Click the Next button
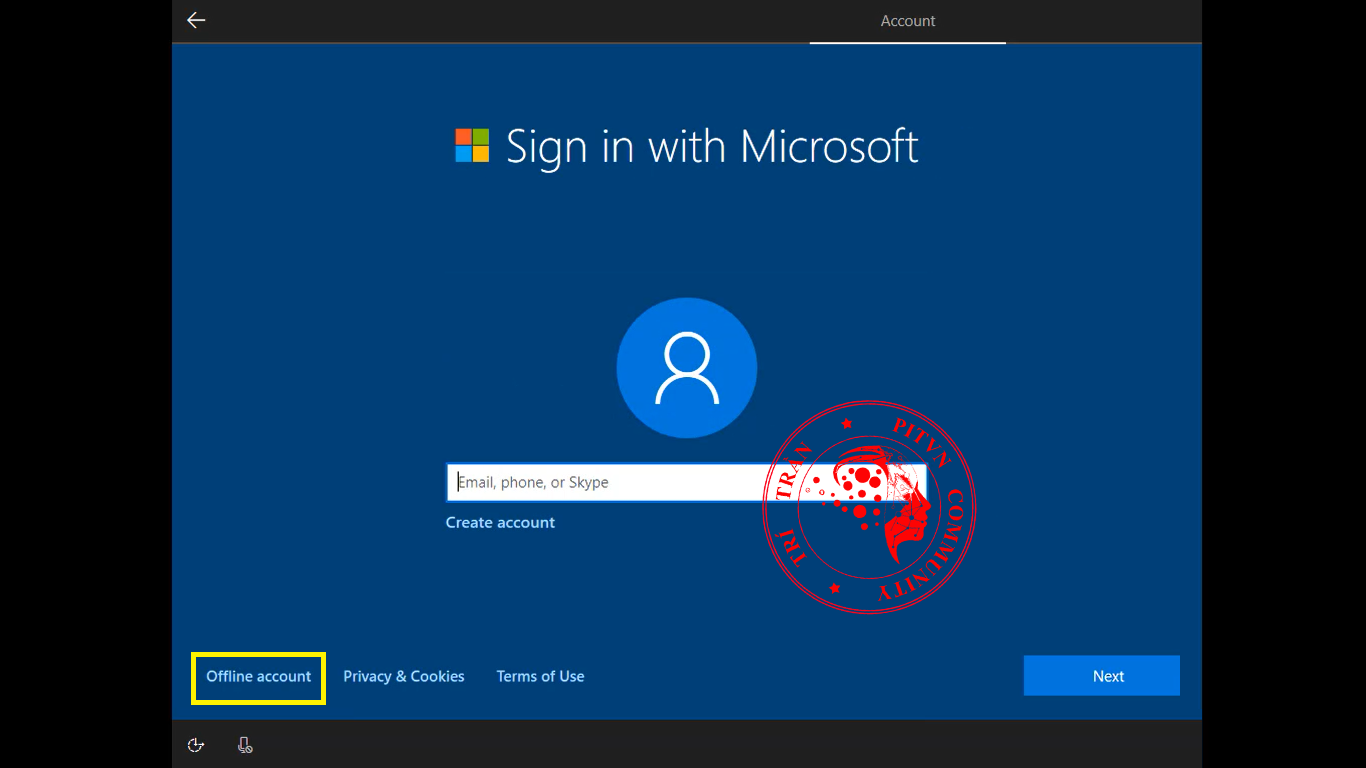 pyautogui.click(x=1102, y=676)
